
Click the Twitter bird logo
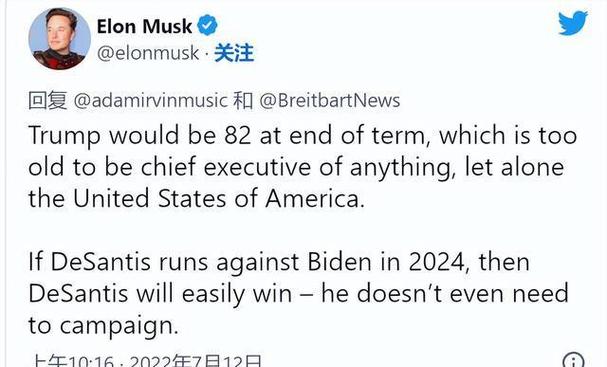[x=573, y=22]
